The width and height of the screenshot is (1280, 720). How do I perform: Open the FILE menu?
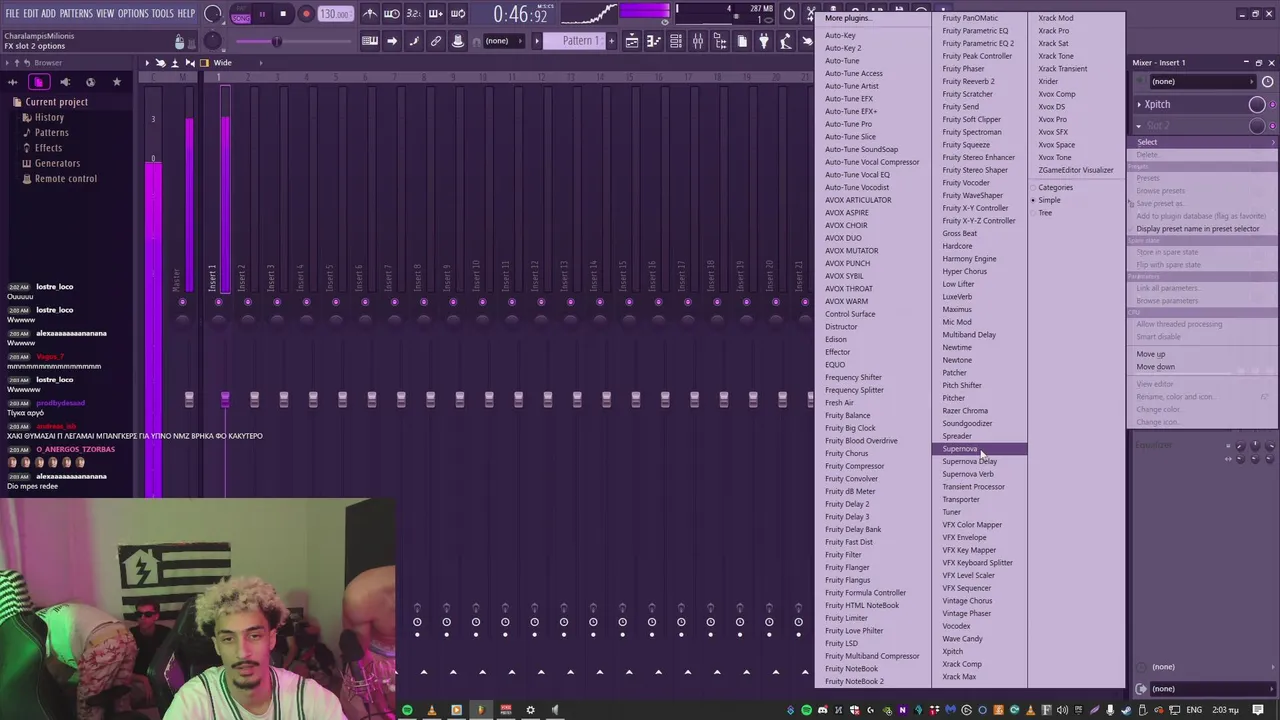[x=12, y=13]
